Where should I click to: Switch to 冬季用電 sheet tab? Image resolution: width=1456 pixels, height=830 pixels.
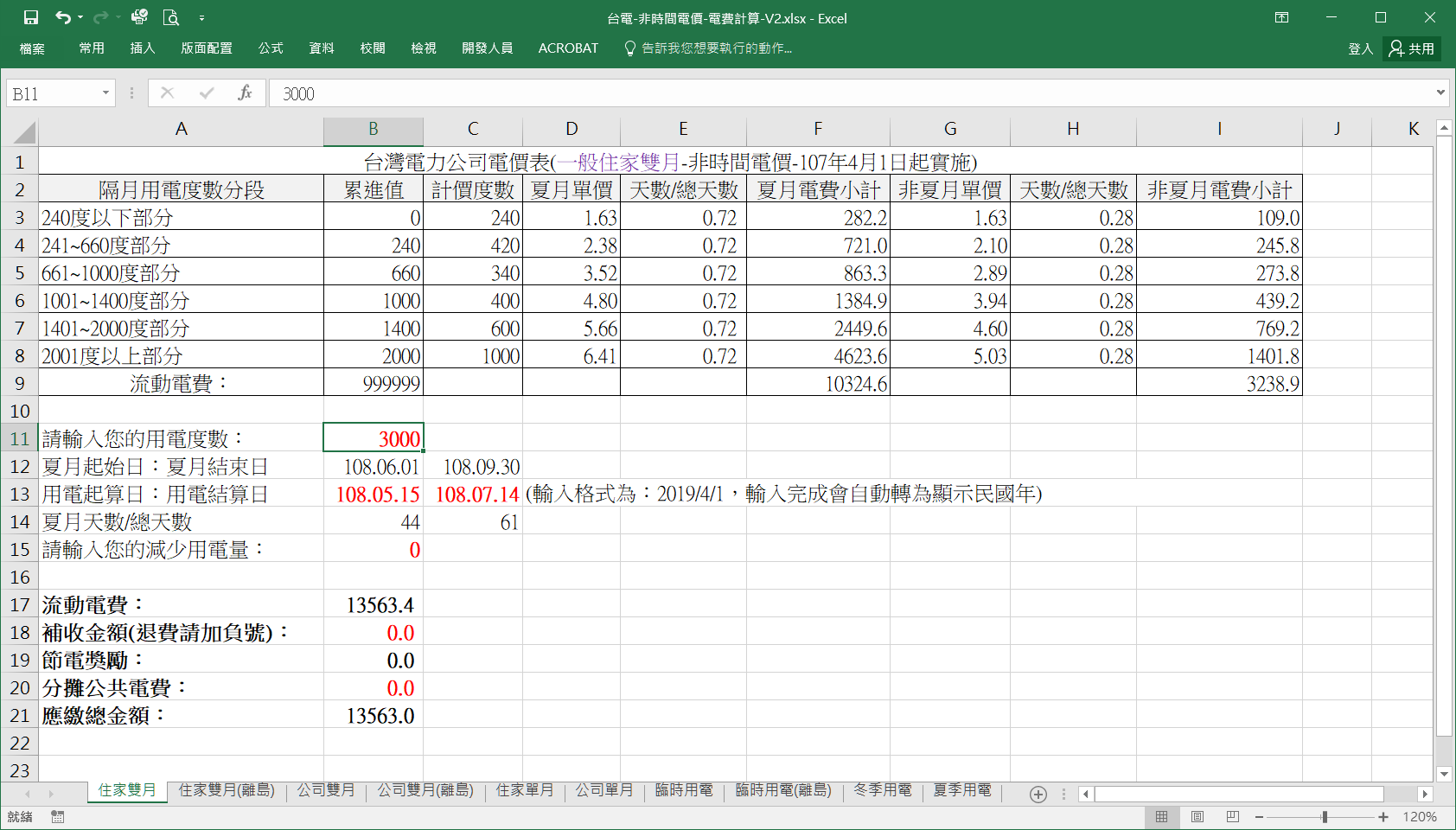click(x=883, y=790)
